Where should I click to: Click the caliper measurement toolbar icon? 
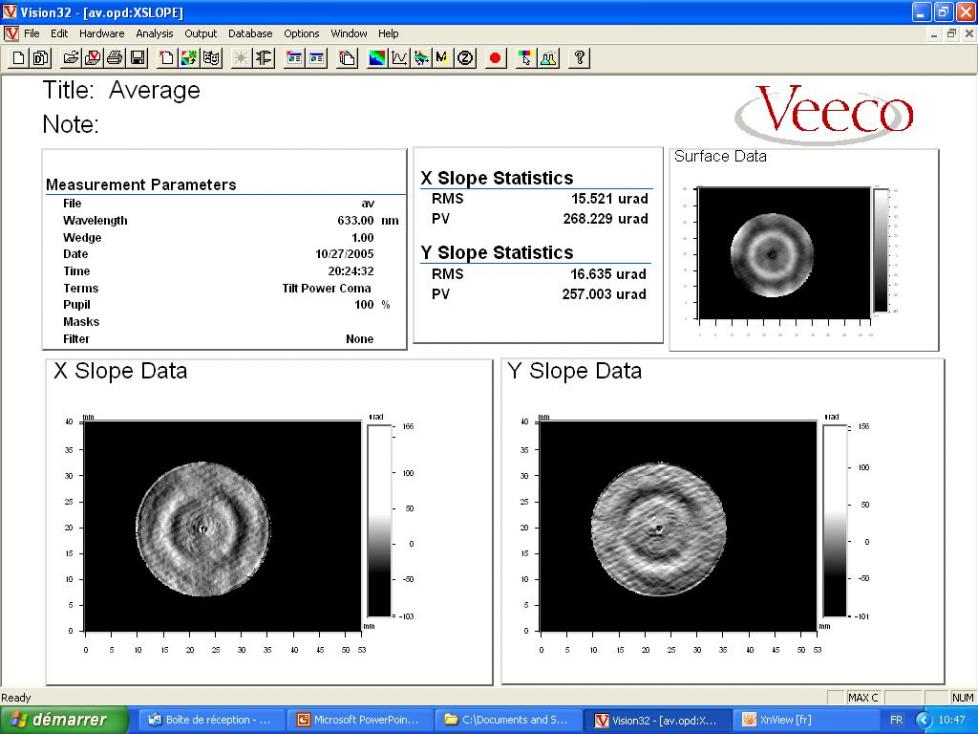[263, 58]
